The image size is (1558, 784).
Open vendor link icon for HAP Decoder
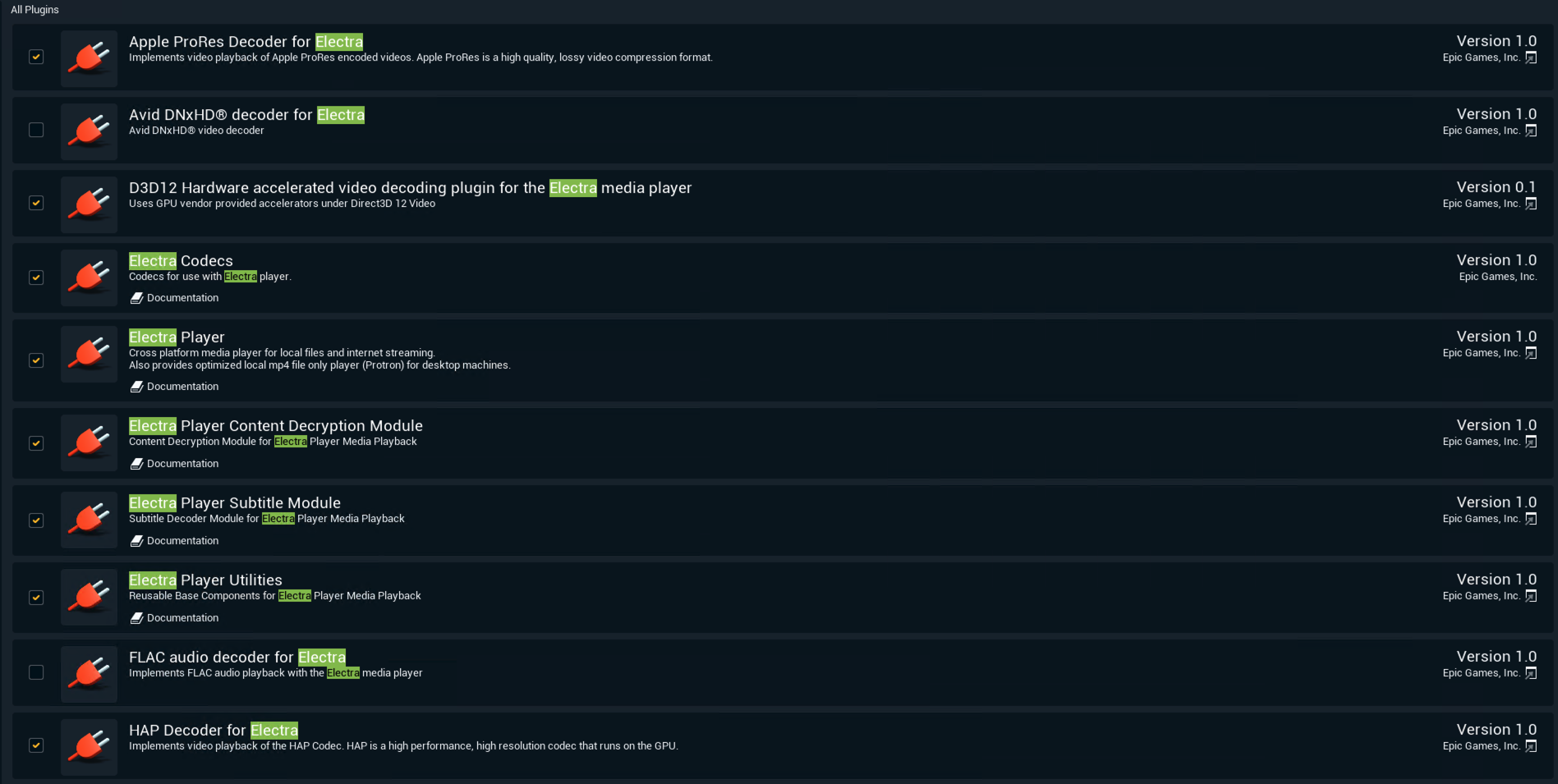coord(1531,746)
